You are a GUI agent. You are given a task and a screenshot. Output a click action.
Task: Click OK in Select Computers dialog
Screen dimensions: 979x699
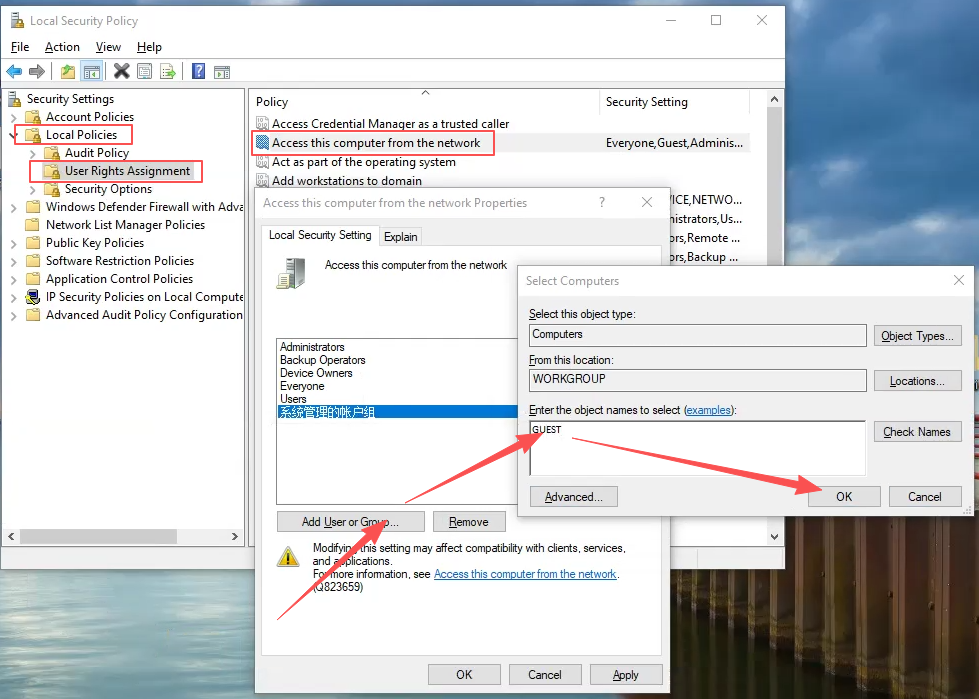(844, 497)
